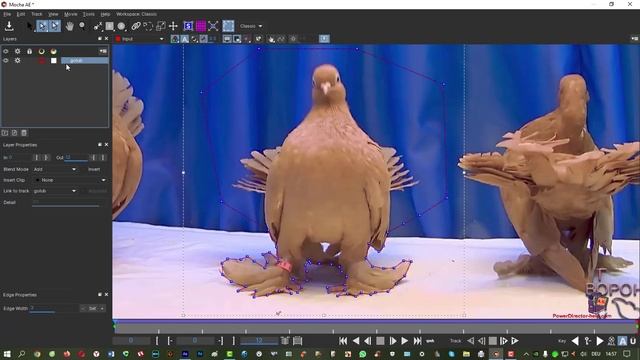Toggle all layers tracking cog header
The height and width of the screenshot is (360, 640).
point(18,51)
